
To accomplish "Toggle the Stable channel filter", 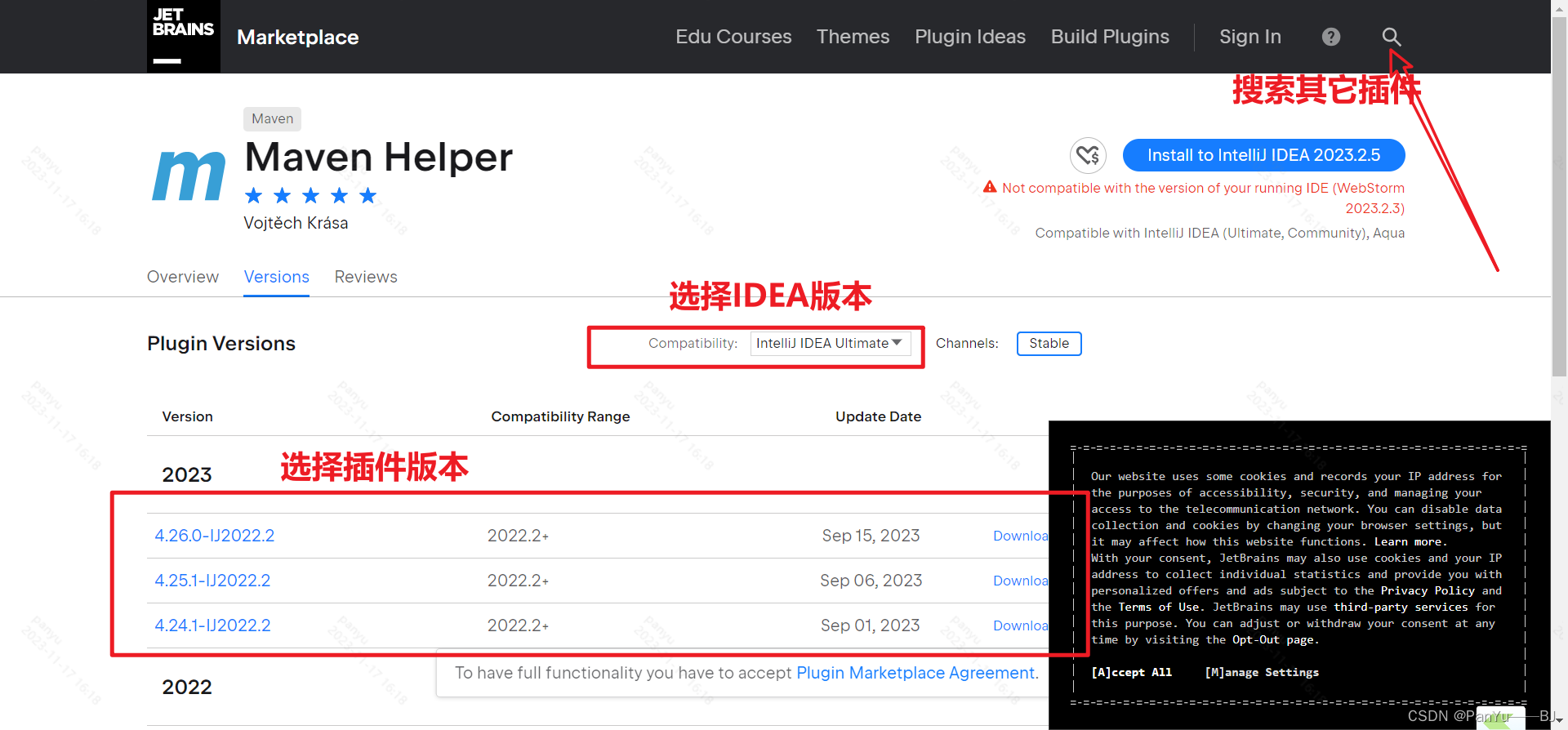I will (1049, 344).
